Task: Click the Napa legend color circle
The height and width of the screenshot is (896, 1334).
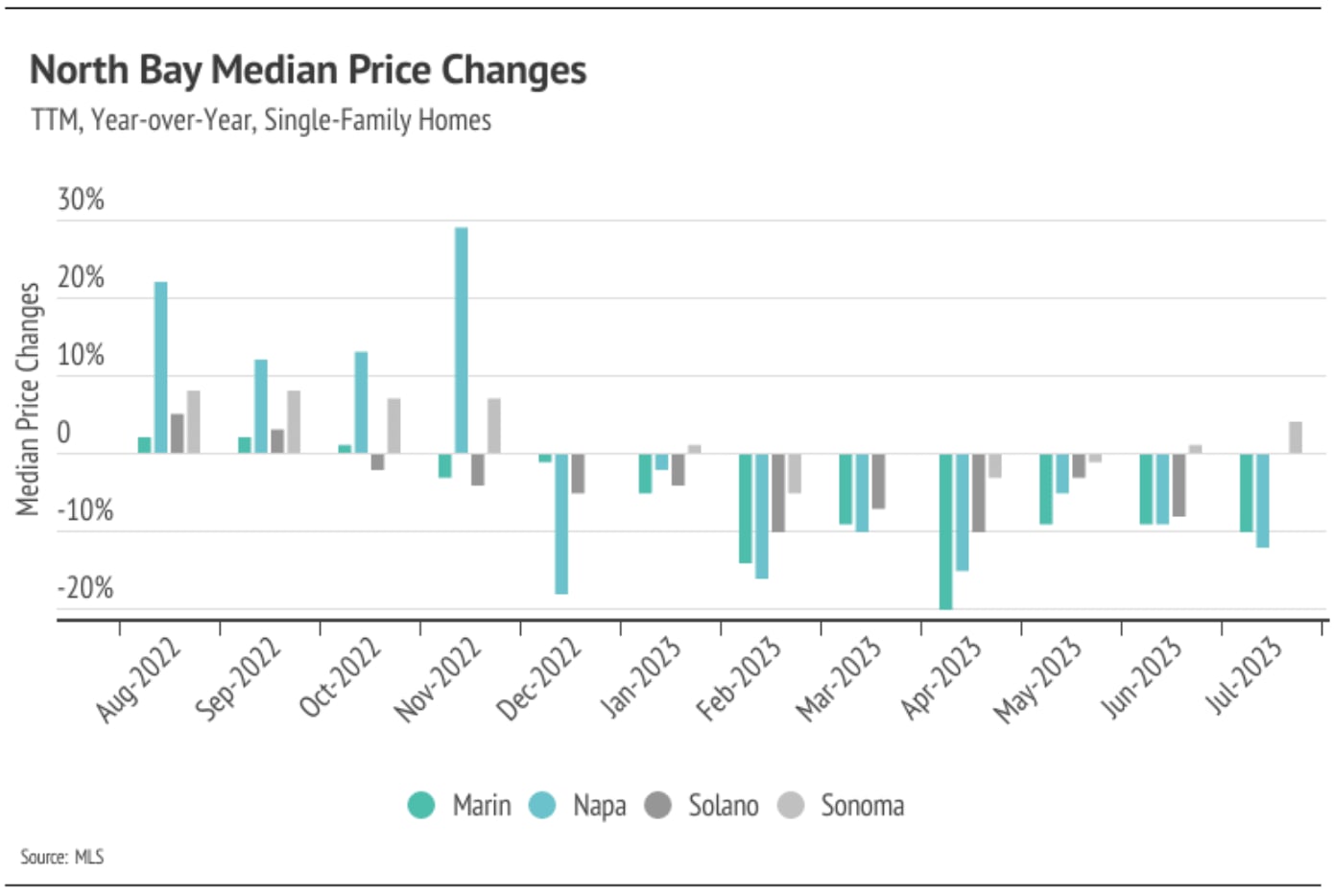Action: coord(542,805)
